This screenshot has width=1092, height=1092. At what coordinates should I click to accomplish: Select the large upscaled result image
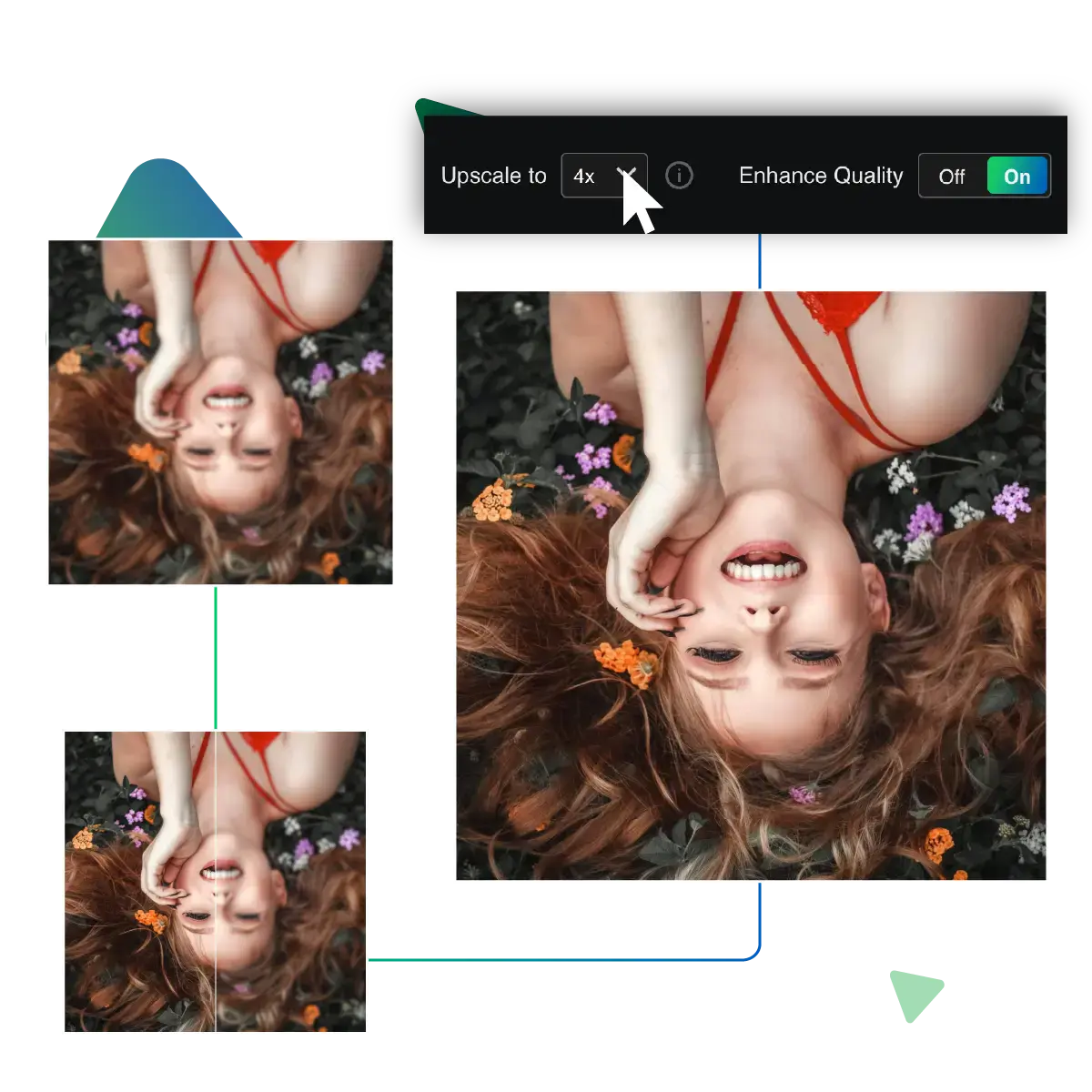[x=751, y=585]
